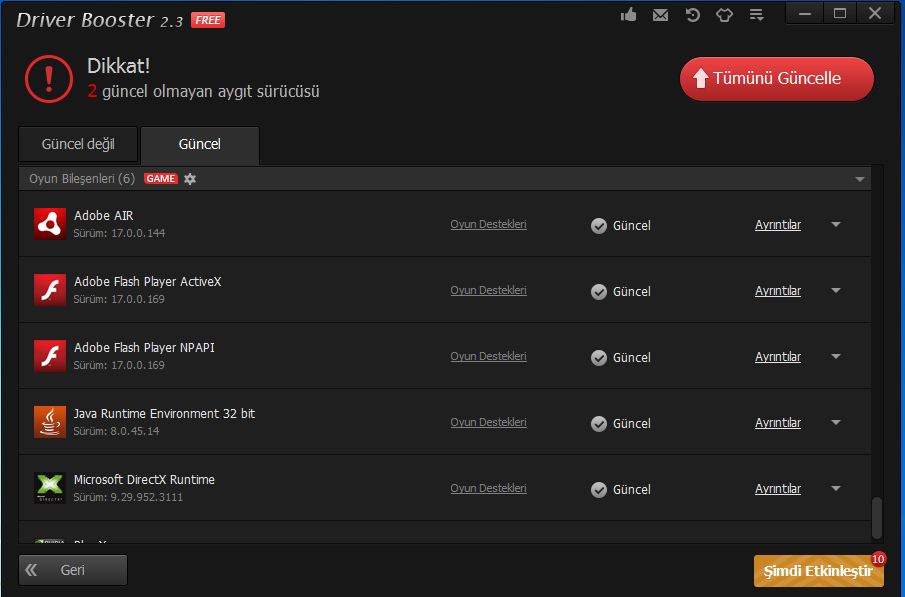The width and height of the screenshot is (905, 597).
Task: Select the Güncel tab
Action: (200, 144)
